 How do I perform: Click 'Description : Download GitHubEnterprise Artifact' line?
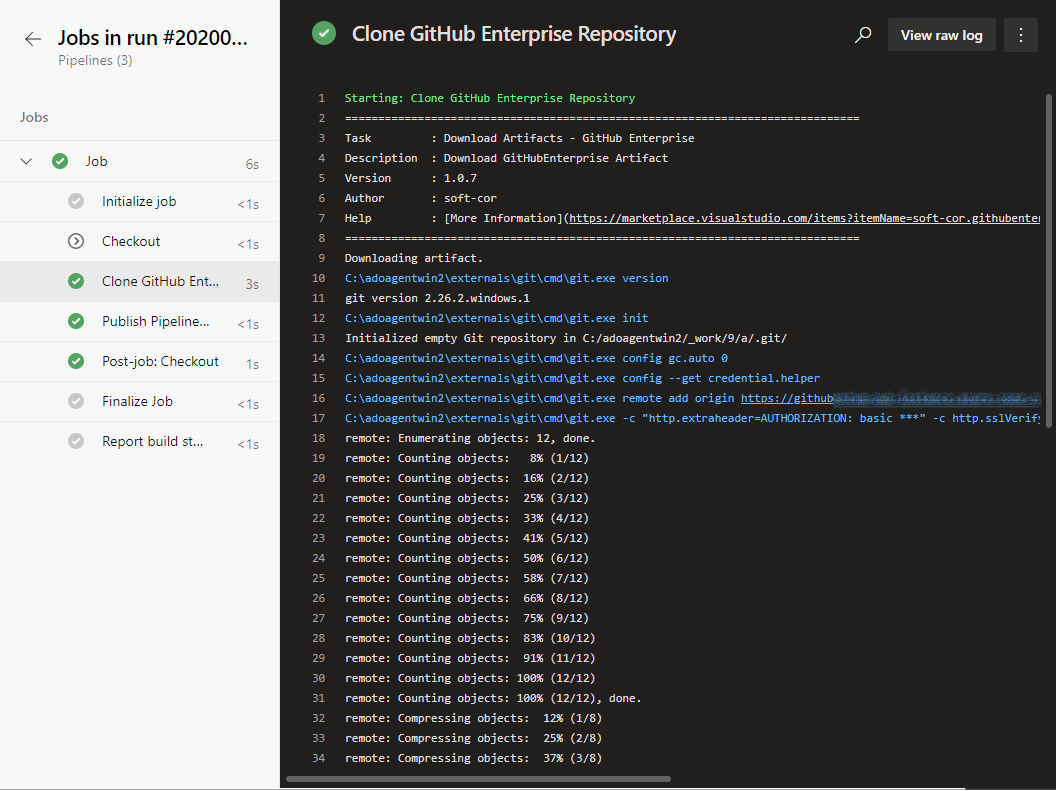point(506,158)
